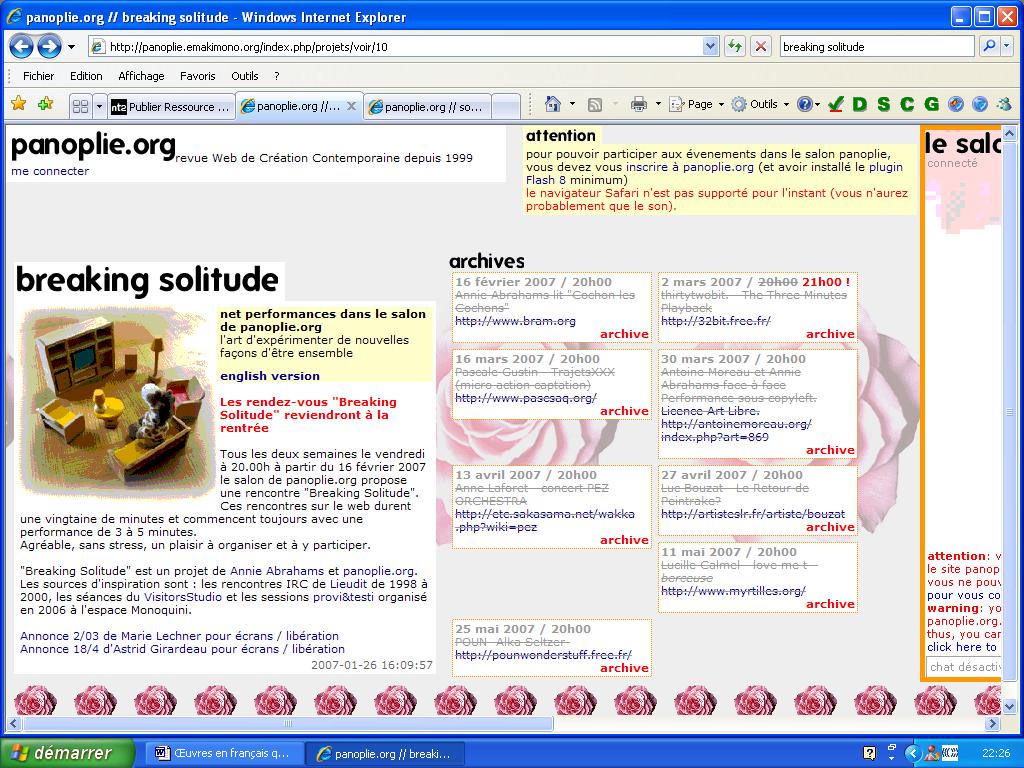Expand hidden tray icons with blue arrow
Screen dimensions: 1024x768
[912, 753]
